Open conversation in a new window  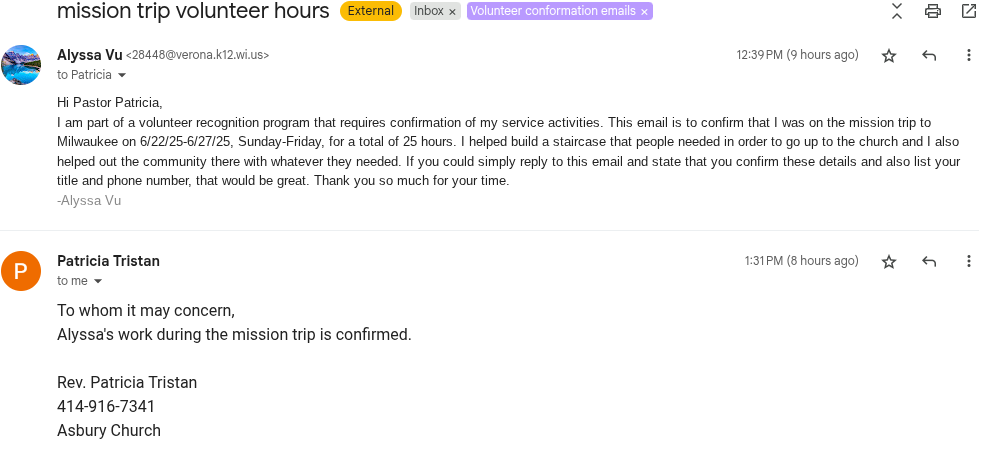click(968, 11)
